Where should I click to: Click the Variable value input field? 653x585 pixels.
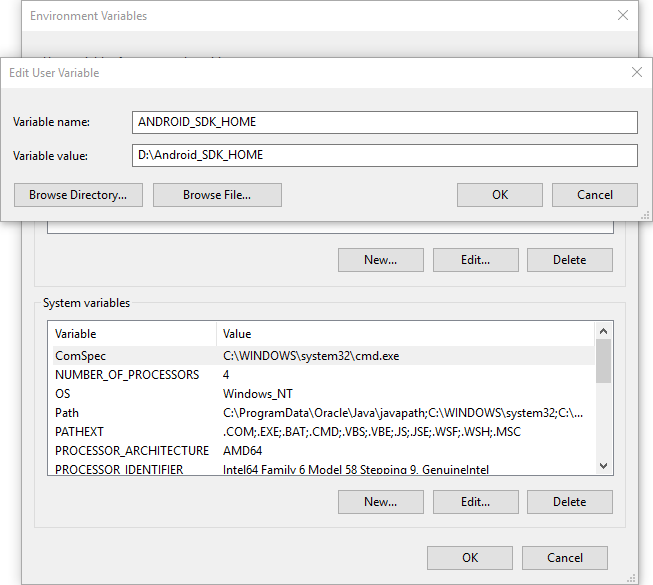coord(384,155)
